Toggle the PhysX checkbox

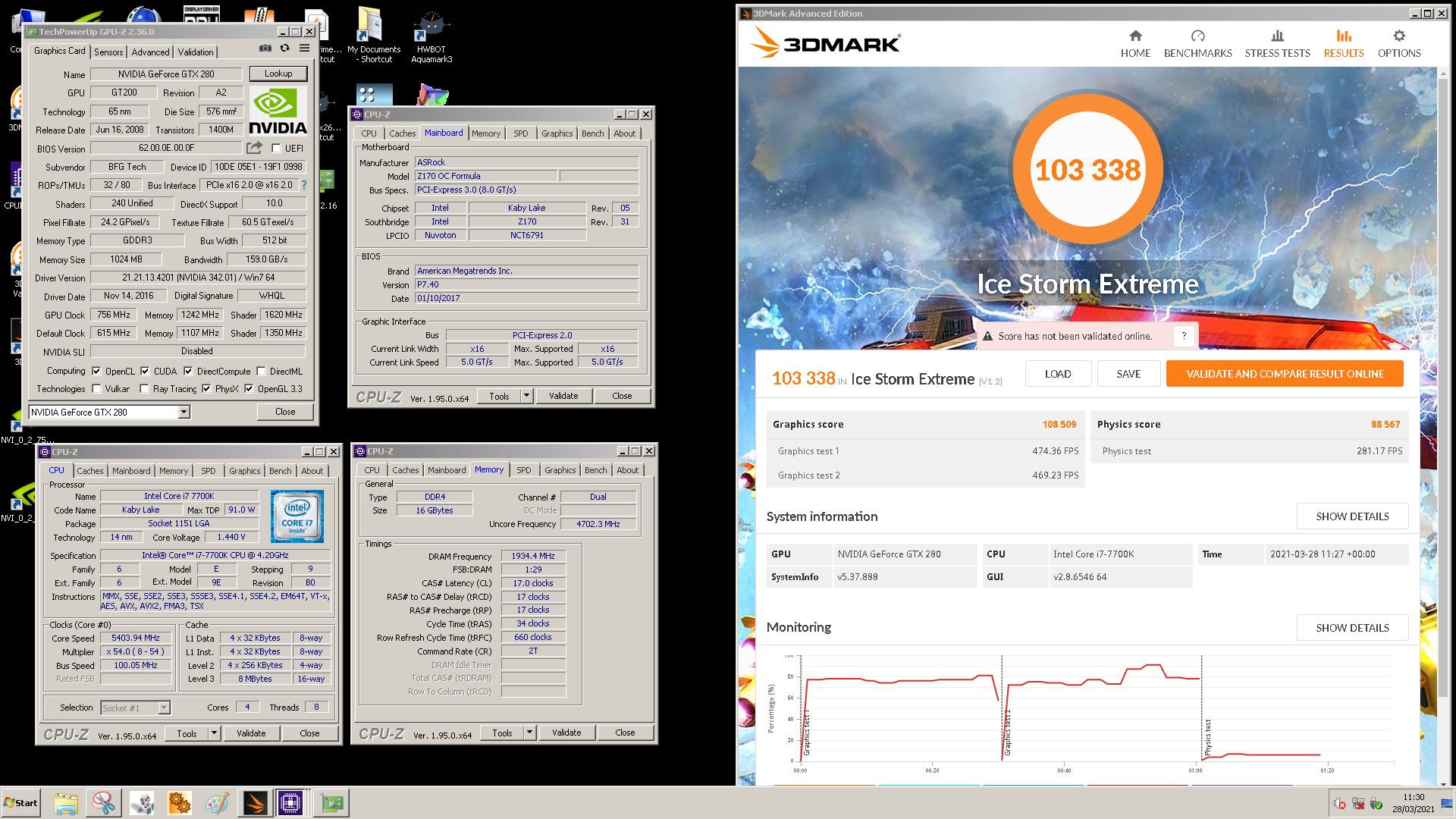point(206,389)
